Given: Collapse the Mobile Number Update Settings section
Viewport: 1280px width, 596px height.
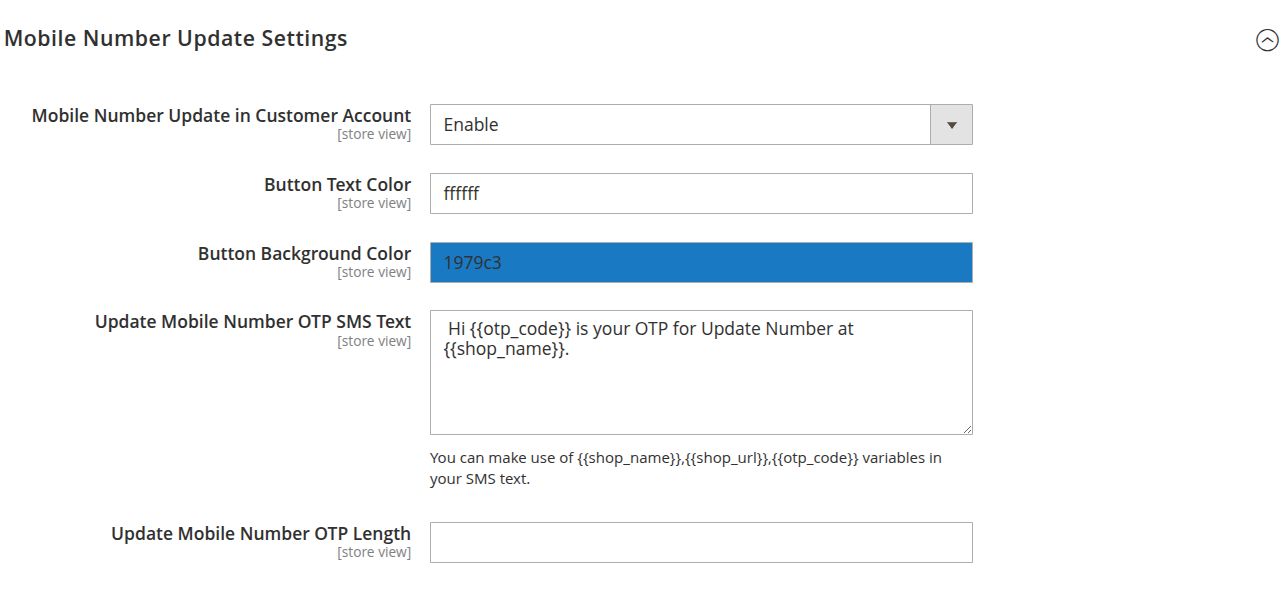Looking at the screenshot, I should tap(1267, 40).
